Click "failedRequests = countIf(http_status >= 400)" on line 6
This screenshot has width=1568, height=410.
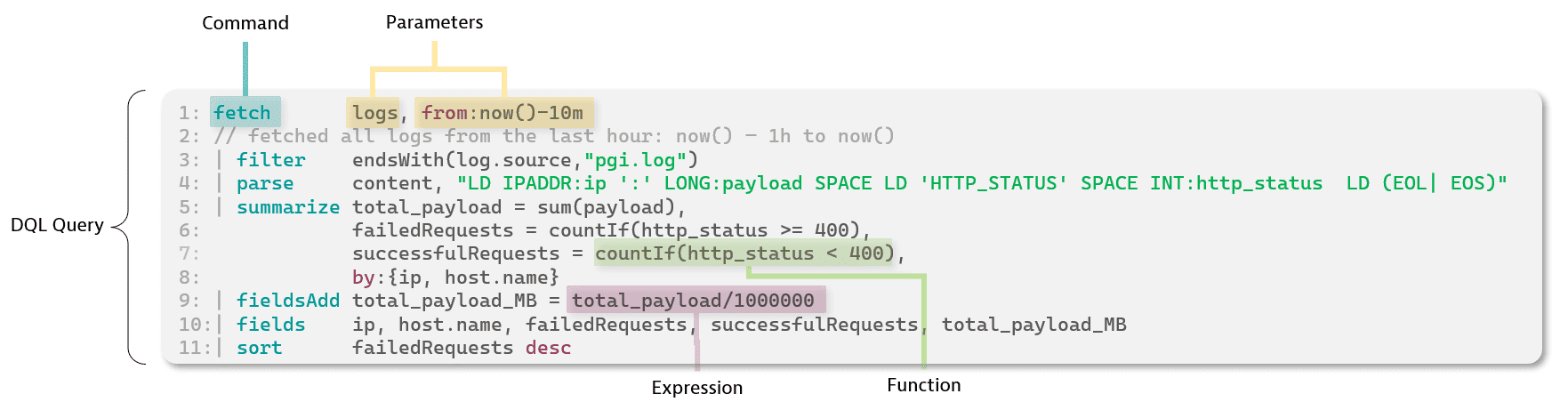(606, 230)
